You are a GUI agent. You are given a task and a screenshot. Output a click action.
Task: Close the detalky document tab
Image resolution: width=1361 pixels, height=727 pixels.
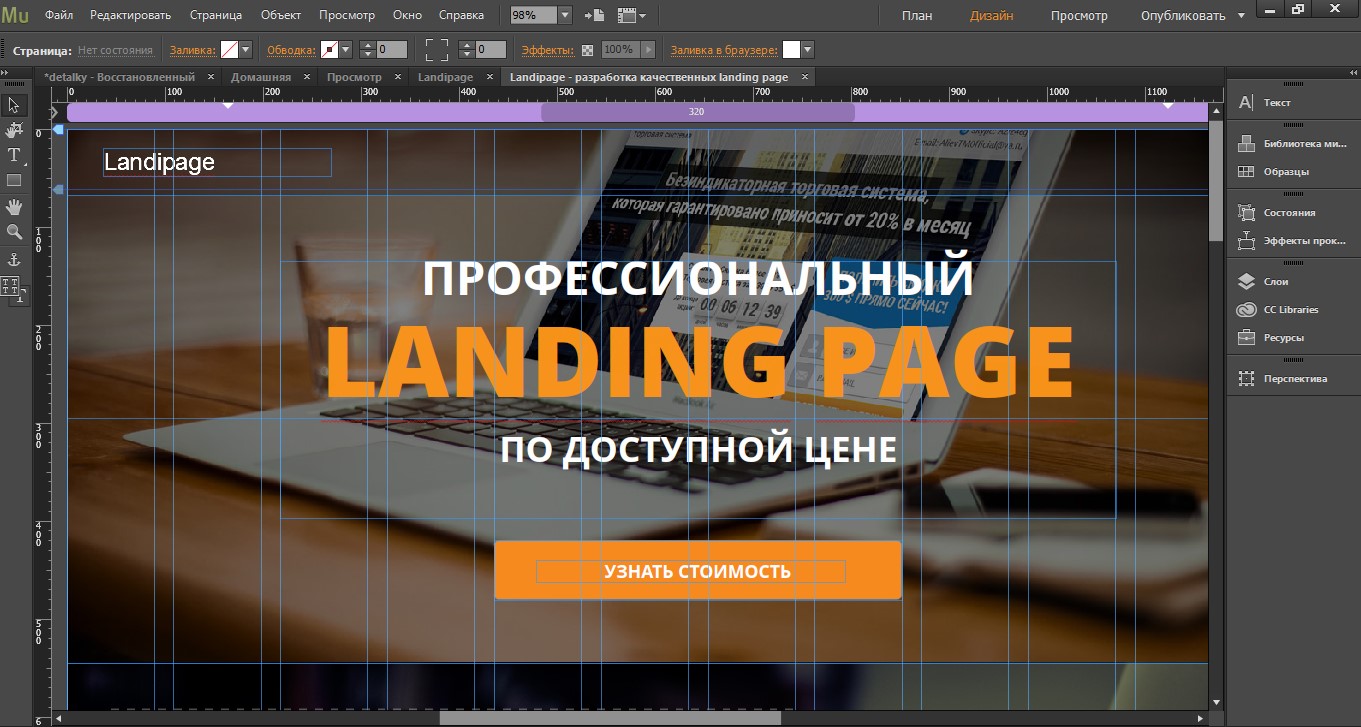(x=210, y=77)
